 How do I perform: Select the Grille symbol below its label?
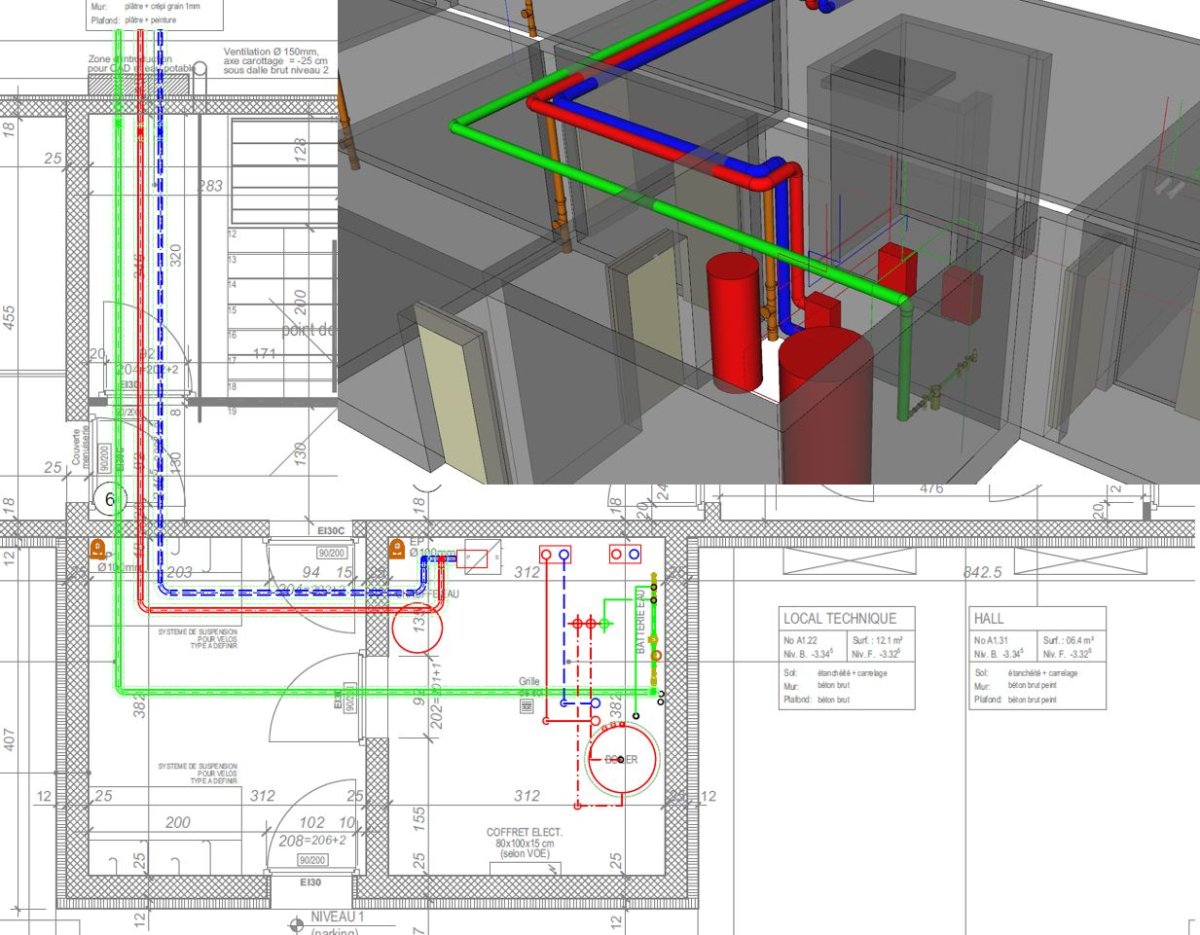[x=526, y=706]
